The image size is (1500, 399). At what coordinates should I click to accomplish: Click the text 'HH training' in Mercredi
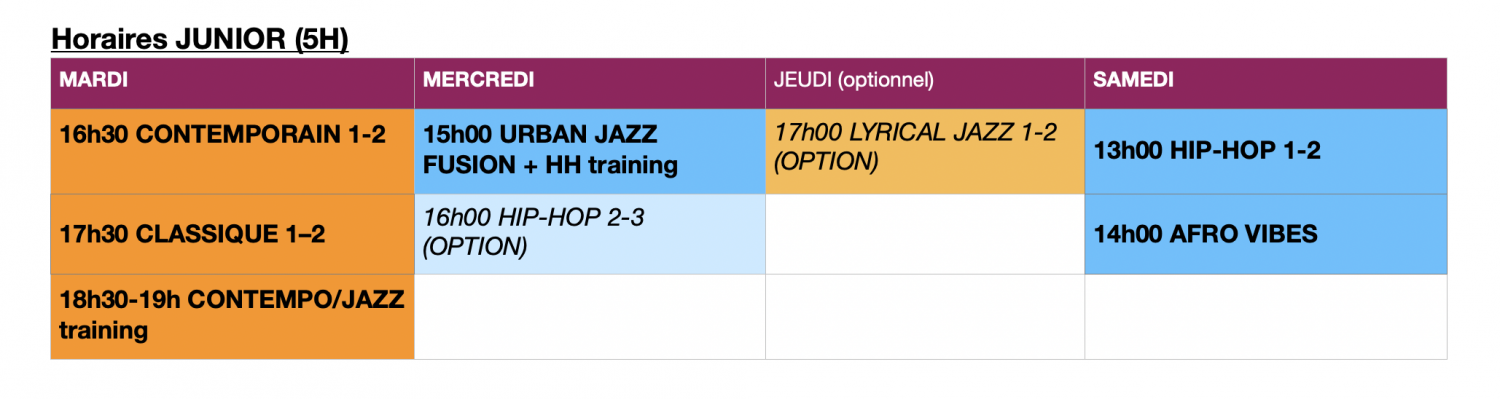[x=612, y=165]
